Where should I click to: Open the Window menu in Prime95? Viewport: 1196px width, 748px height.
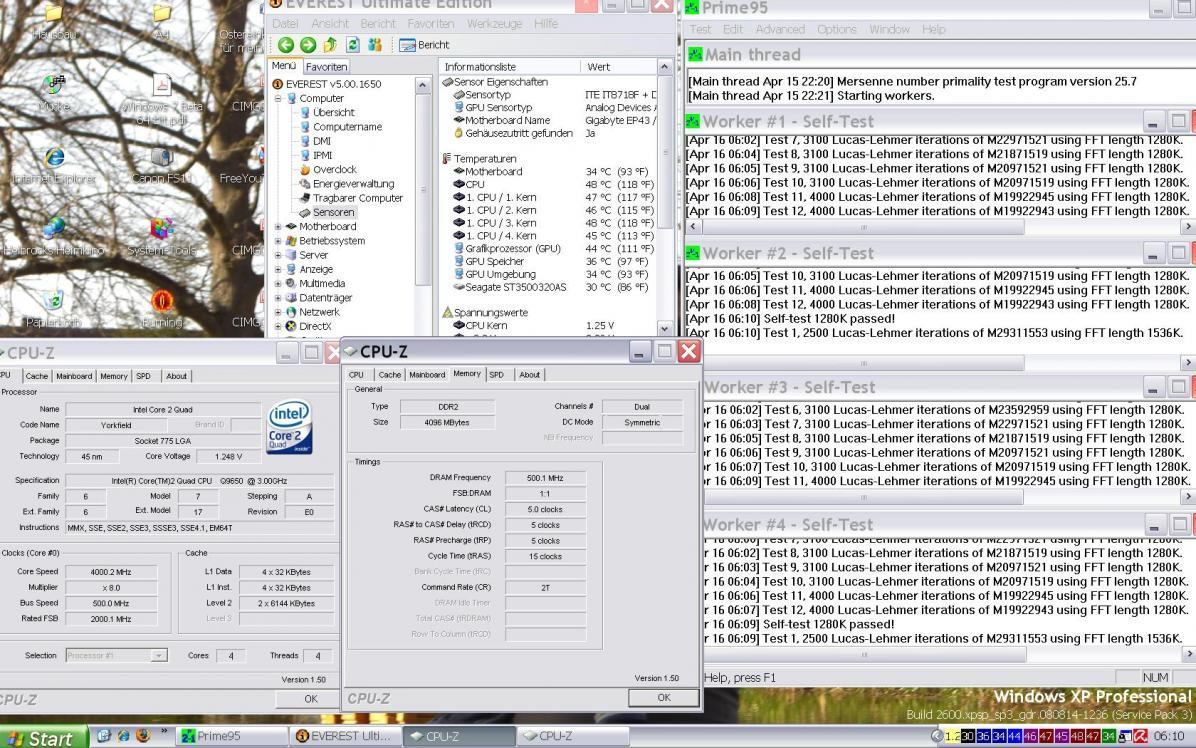point(889,29)
